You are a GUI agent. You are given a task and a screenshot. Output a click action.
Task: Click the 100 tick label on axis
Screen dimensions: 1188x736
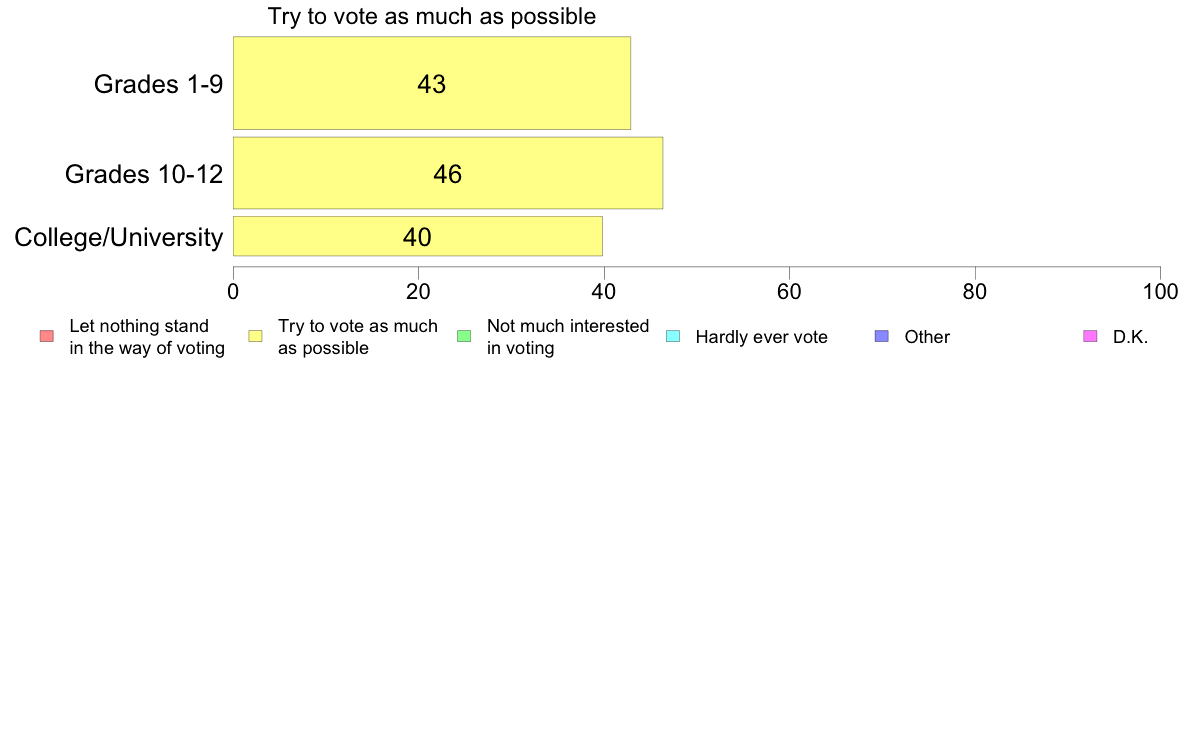pos(1160,292)
